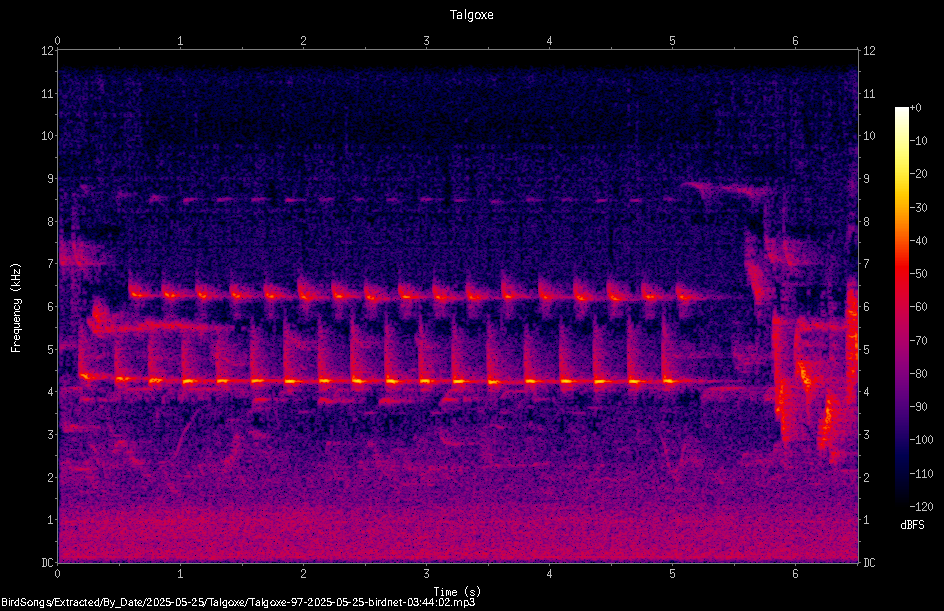Click the 12 kHz label on the left axis

48,51
